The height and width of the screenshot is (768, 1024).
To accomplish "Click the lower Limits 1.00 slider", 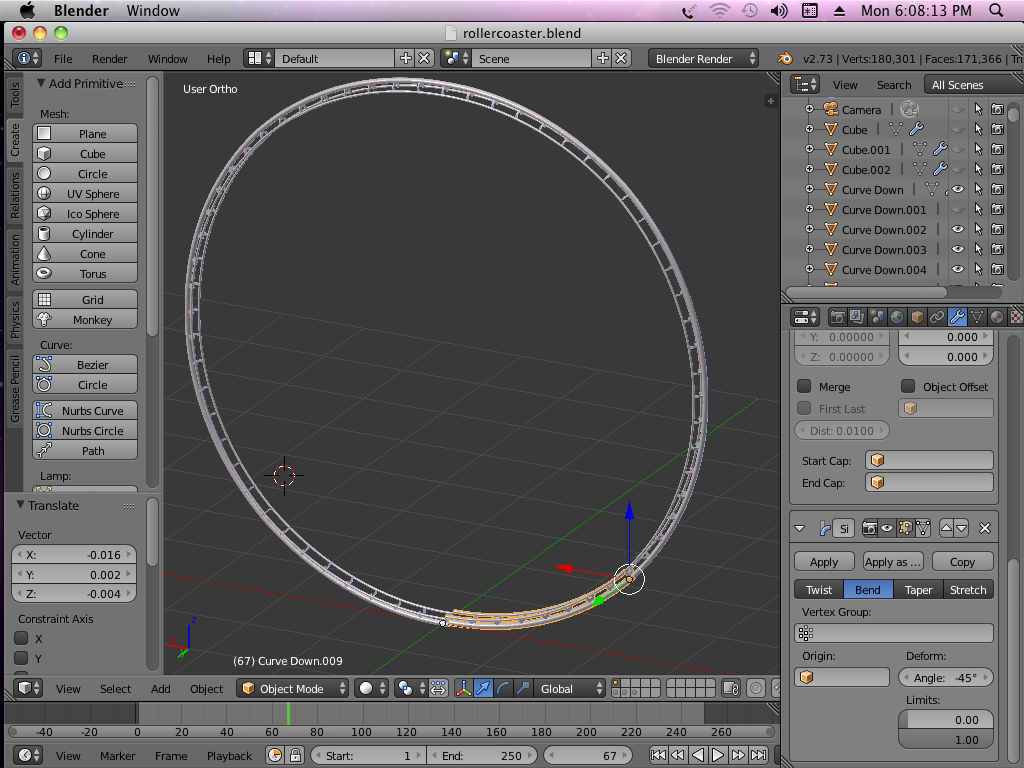I will [945, 740].
